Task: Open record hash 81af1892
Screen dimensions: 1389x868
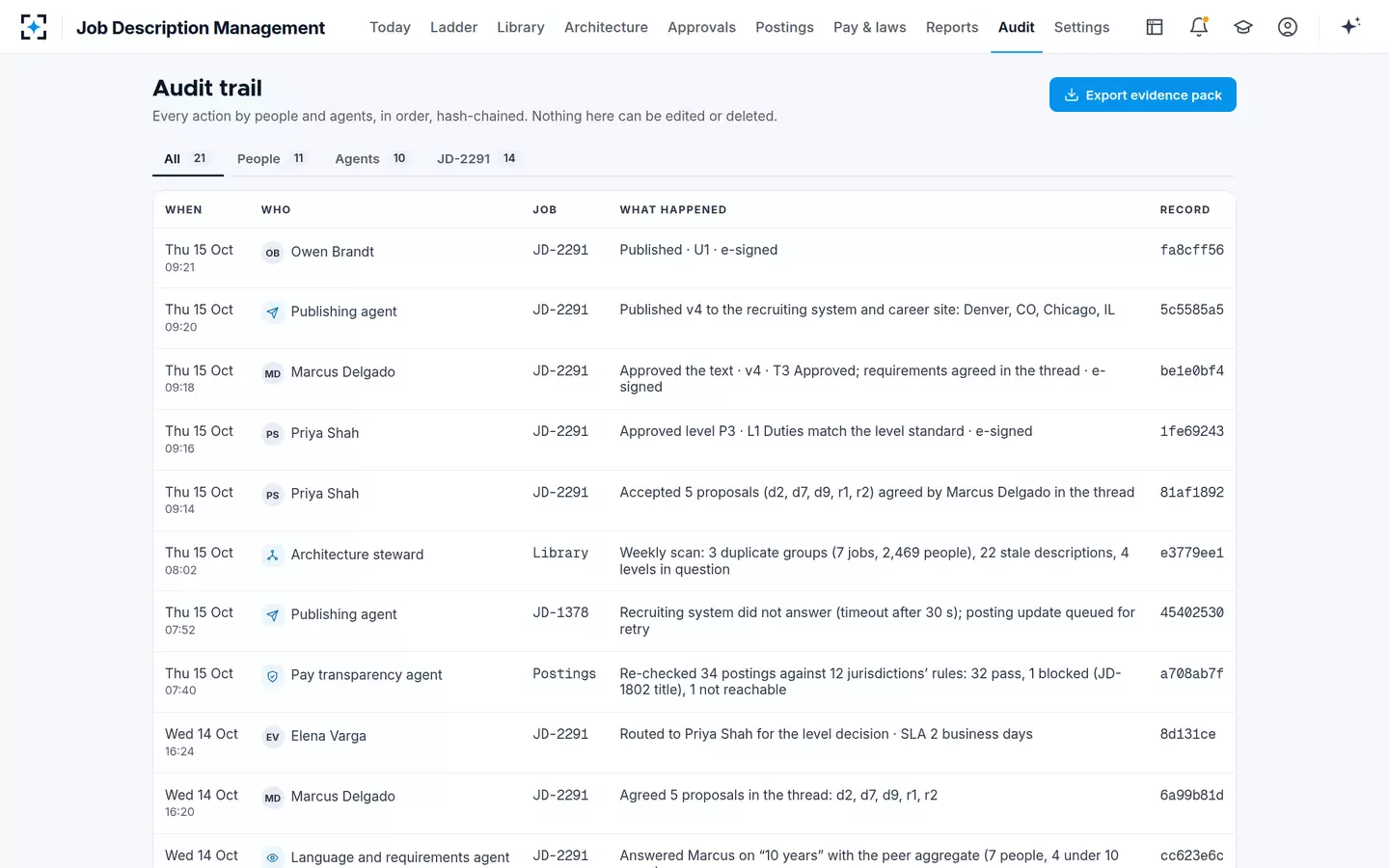Action: coord(1191,492)
